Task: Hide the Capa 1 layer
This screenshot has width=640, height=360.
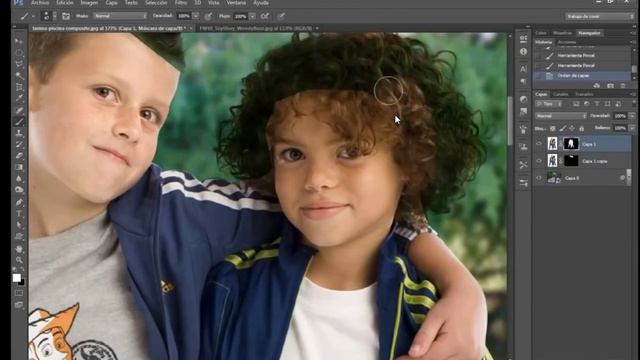Action: [539, 144]
